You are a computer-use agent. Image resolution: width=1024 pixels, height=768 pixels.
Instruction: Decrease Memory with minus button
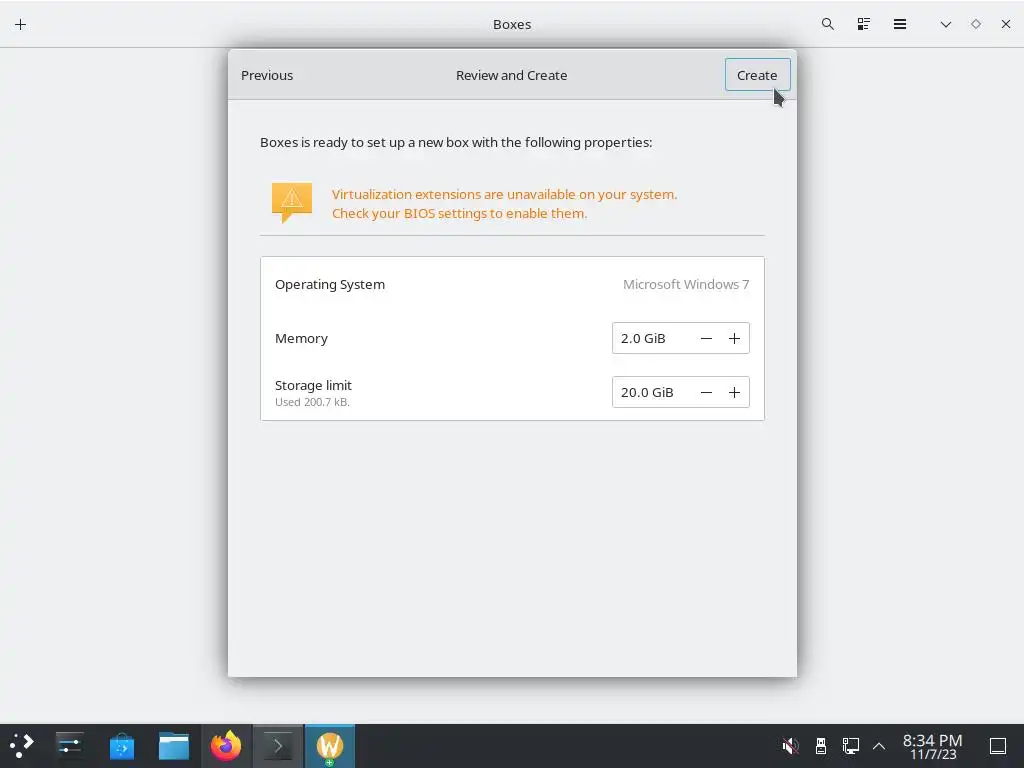click(x=706, y=338)
